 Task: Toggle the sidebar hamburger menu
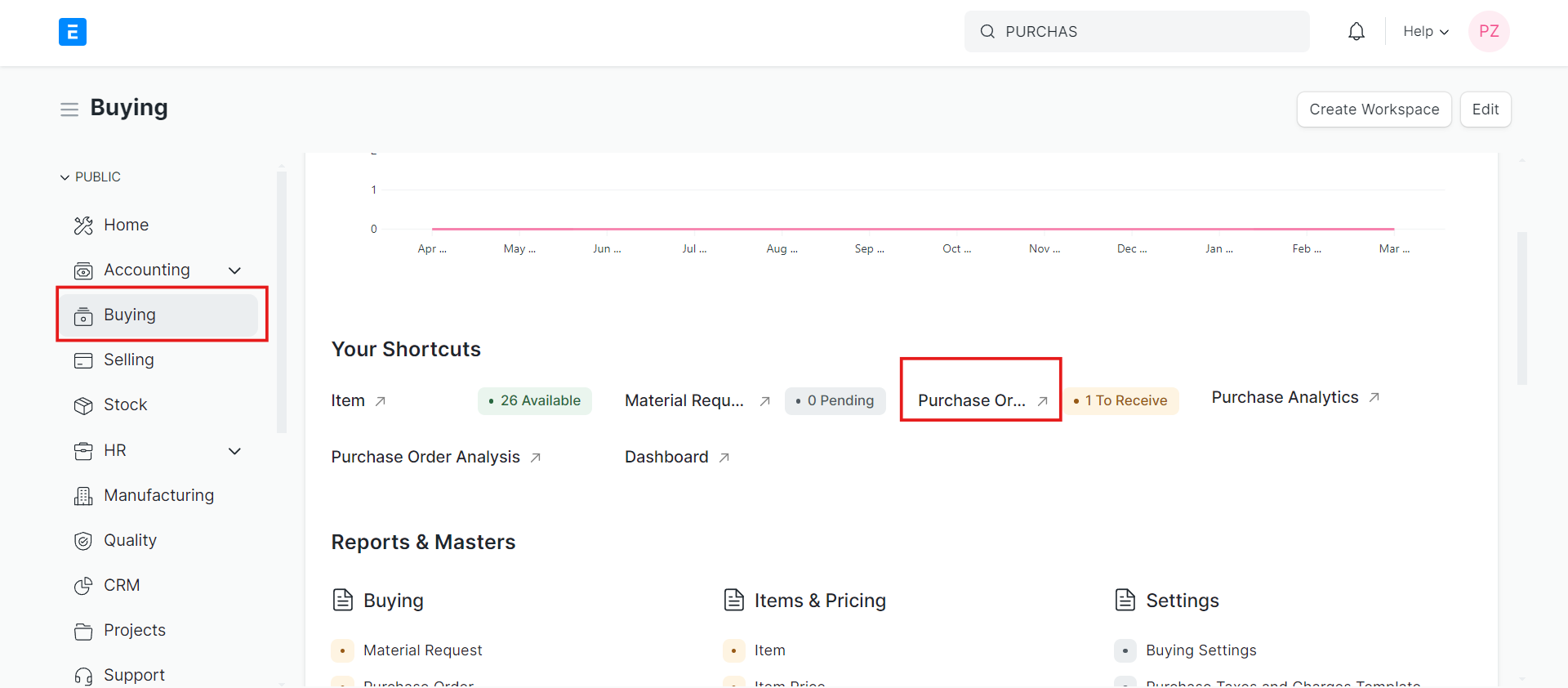tap(69, 109)
